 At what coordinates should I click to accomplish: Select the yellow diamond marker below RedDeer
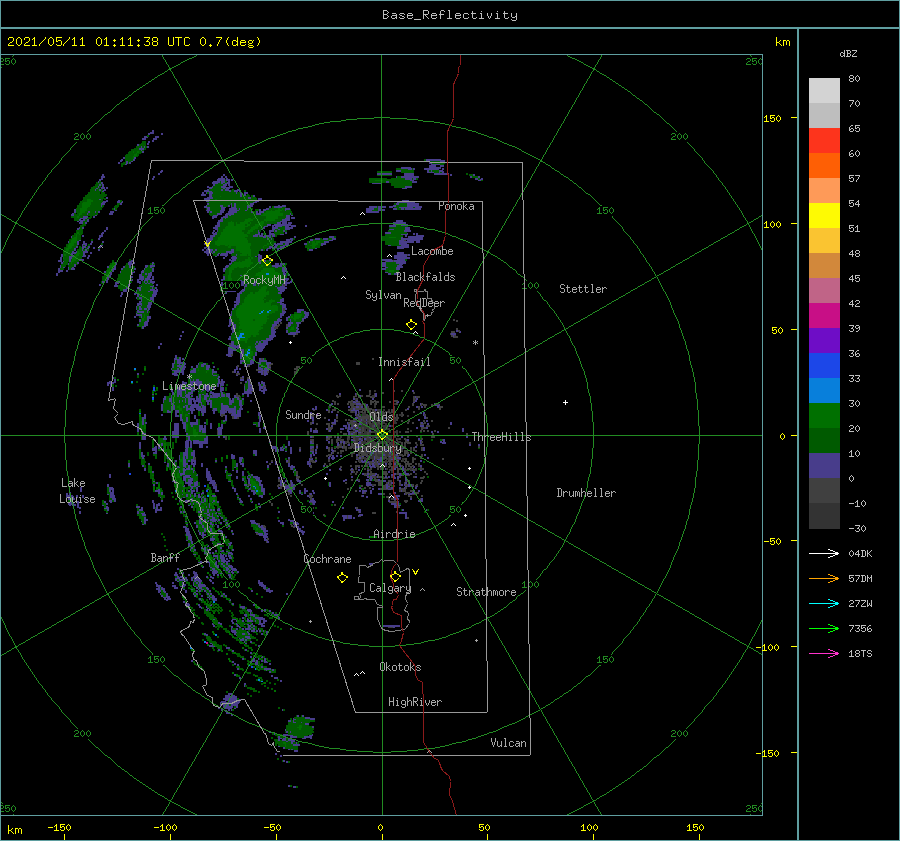point(411,325)
